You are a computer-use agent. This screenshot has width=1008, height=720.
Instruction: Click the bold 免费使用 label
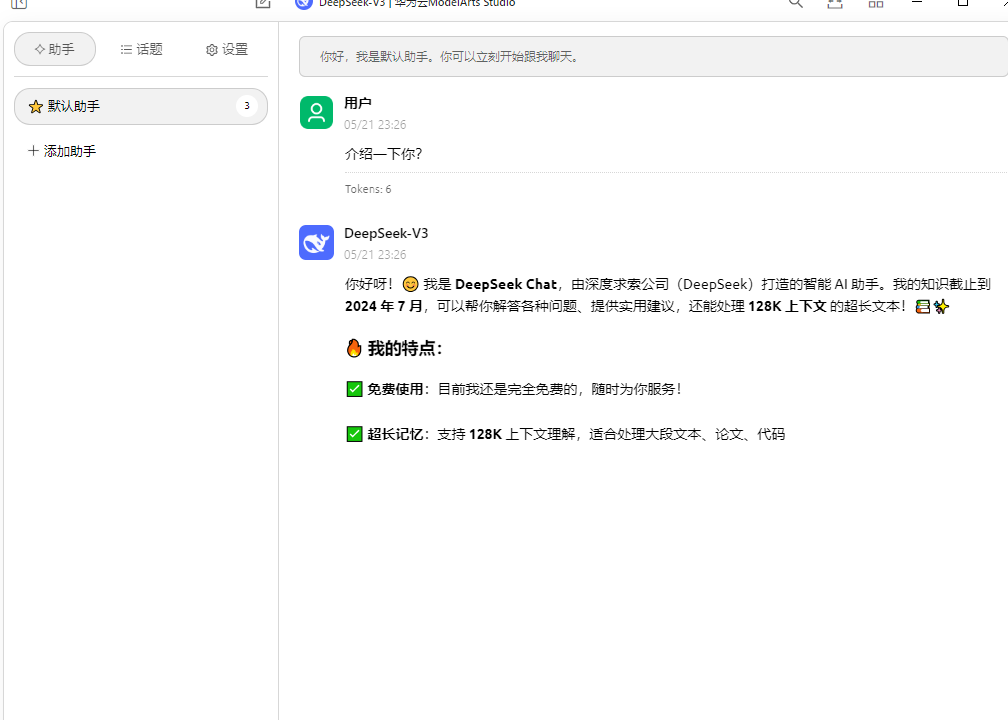tap(395, 389)
